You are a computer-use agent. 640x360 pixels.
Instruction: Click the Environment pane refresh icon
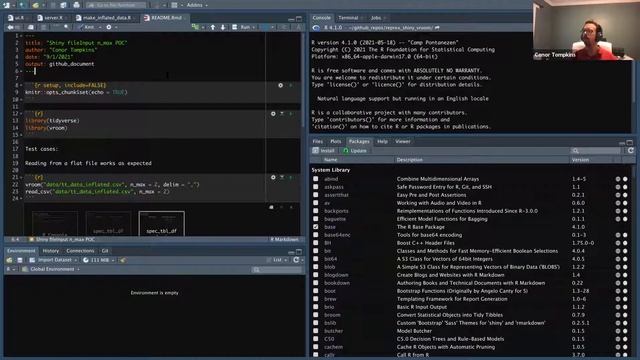(x=296, y=260)
